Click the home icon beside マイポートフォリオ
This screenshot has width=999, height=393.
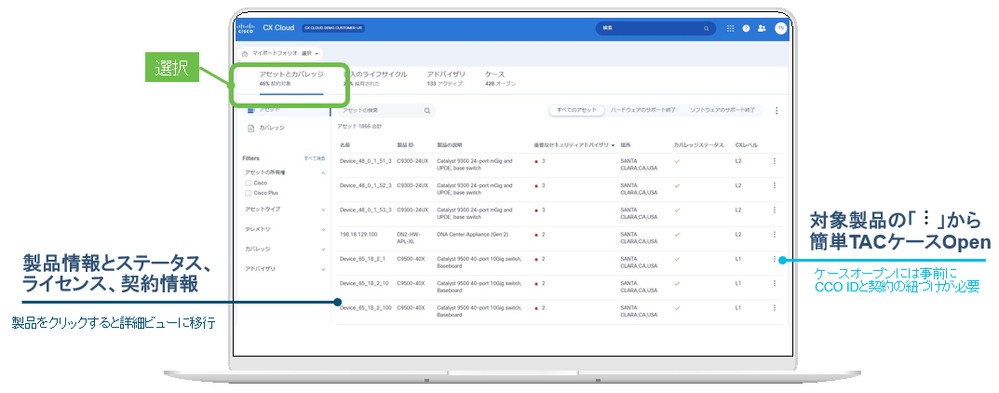coord(245,54)
